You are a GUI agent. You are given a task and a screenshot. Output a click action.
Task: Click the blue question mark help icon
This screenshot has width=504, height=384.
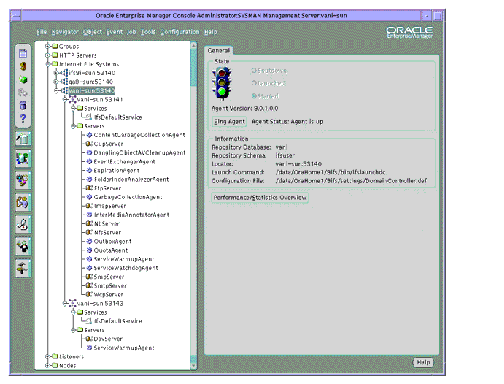(23, 118)
